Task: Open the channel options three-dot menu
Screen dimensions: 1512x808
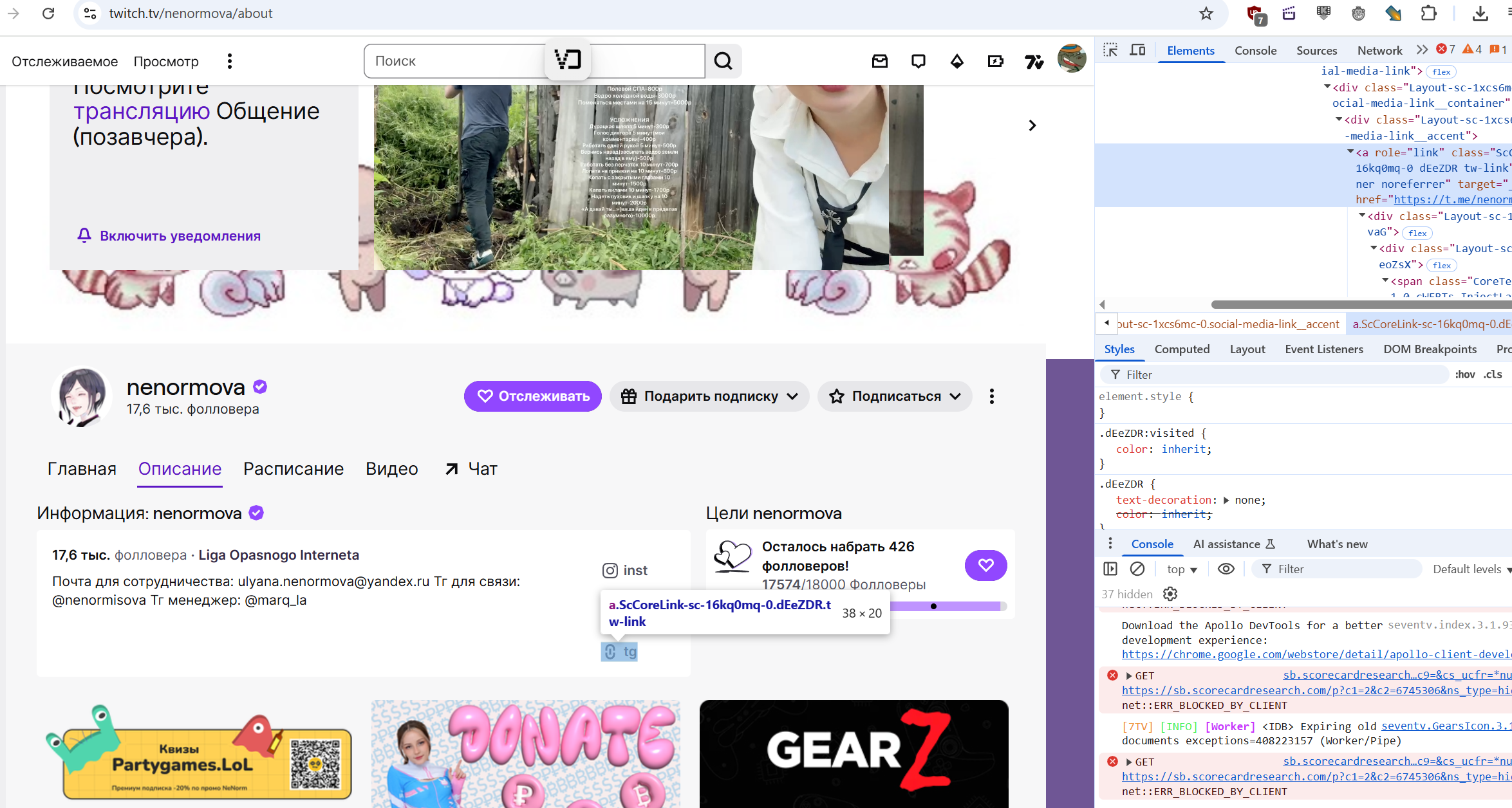Action: point(992,396)
